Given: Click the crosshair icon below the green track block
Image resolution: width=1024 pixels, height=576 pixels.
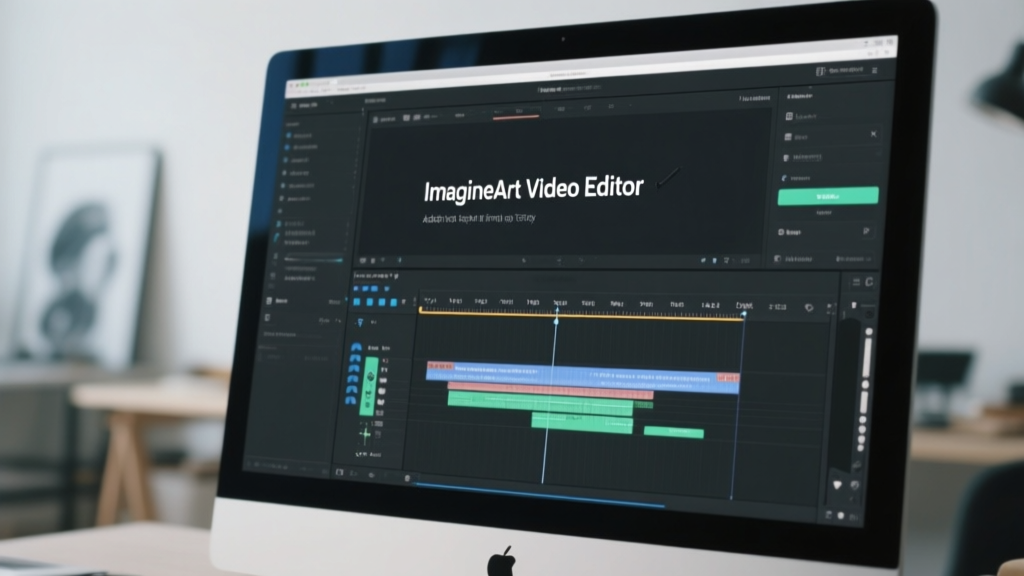Looking at the screenshot, I should (x=364, y=434).
